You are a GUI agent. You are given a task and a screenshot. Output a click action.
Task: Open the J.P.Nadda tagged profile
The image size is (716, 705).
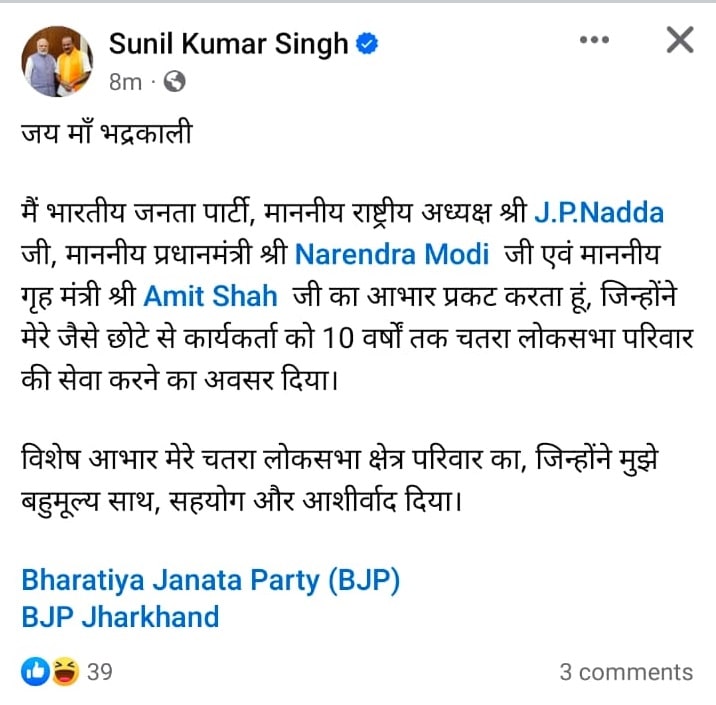(x=596, y=212)
